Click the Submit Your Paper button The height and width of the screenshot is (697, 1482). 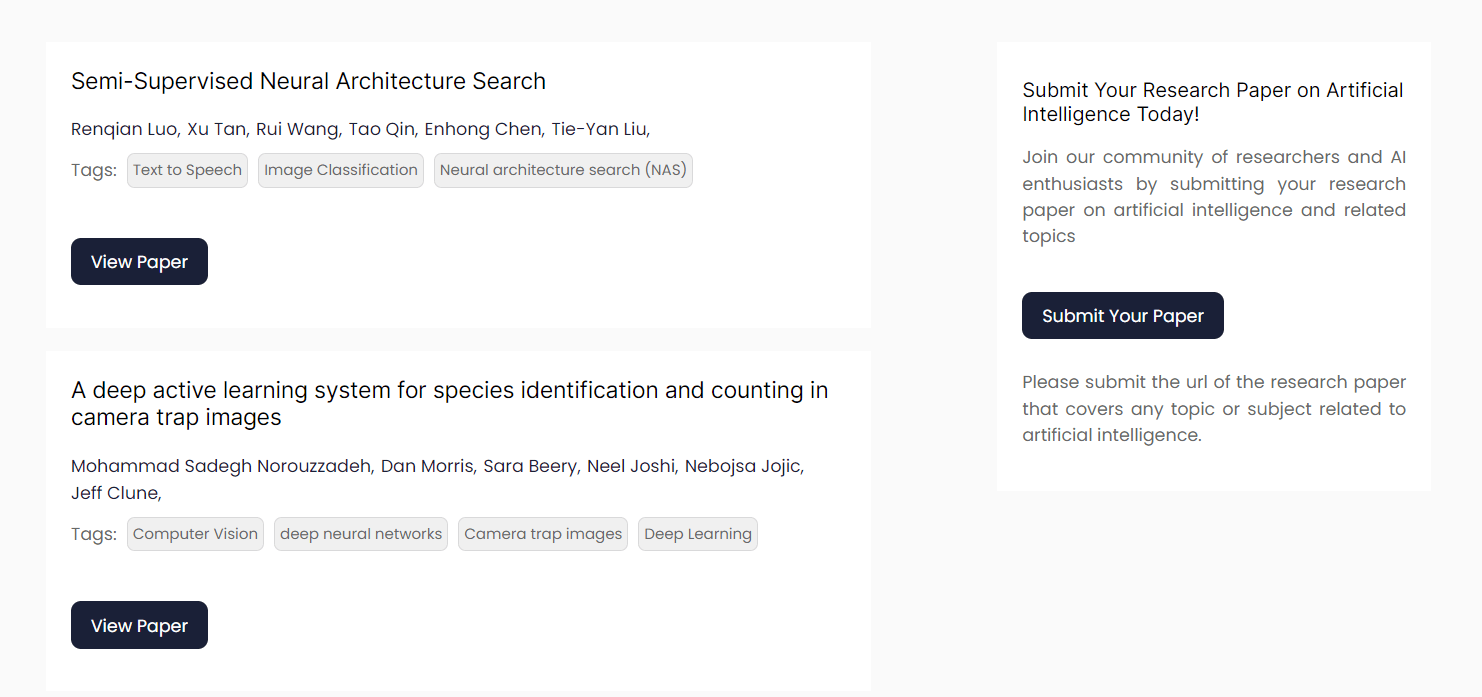(1123, 315)
